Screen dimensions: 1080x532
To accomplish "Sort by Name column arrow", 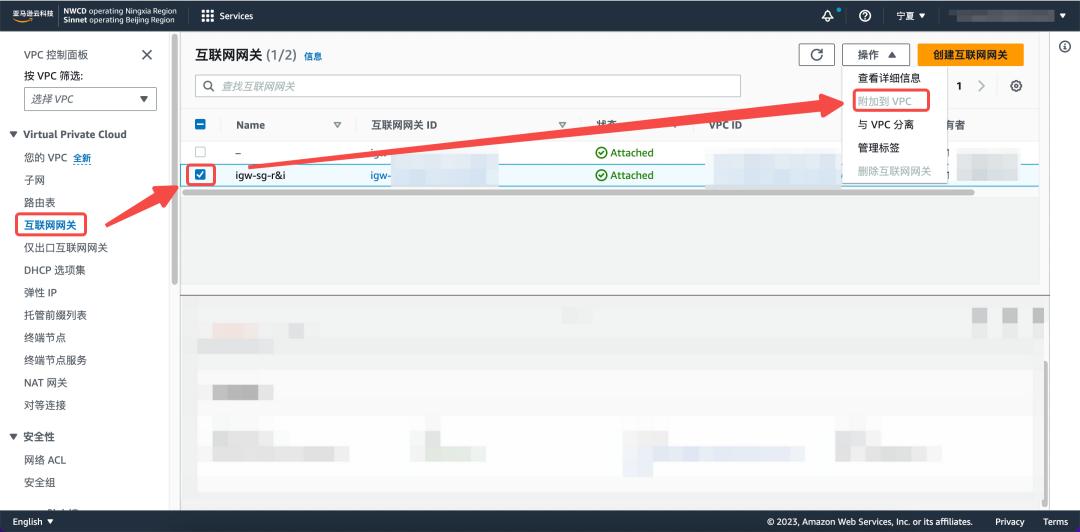I will pyautogui.click(x=338, y=125).
